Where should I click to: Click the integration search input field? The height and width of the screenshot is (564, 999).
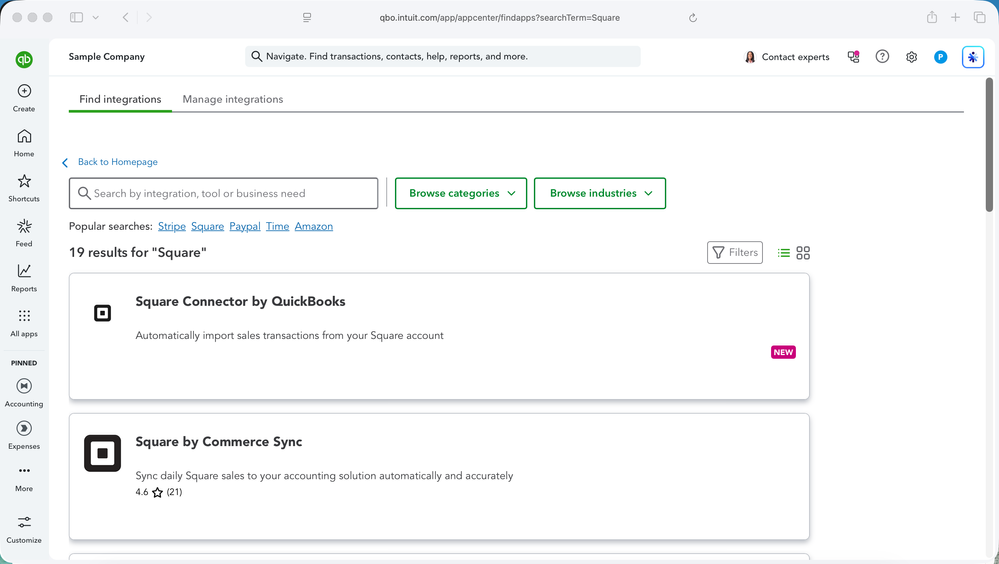pyautogui.click(x=224, y=193)
